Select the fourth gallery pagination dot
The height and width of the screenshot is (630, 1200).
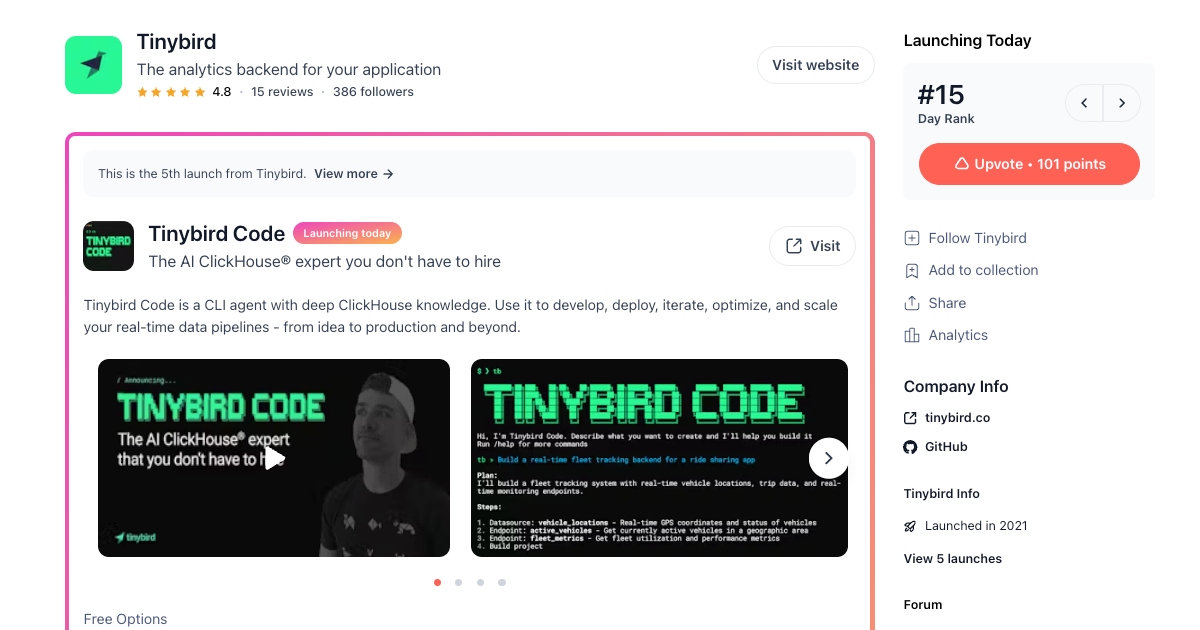(502, 582)
